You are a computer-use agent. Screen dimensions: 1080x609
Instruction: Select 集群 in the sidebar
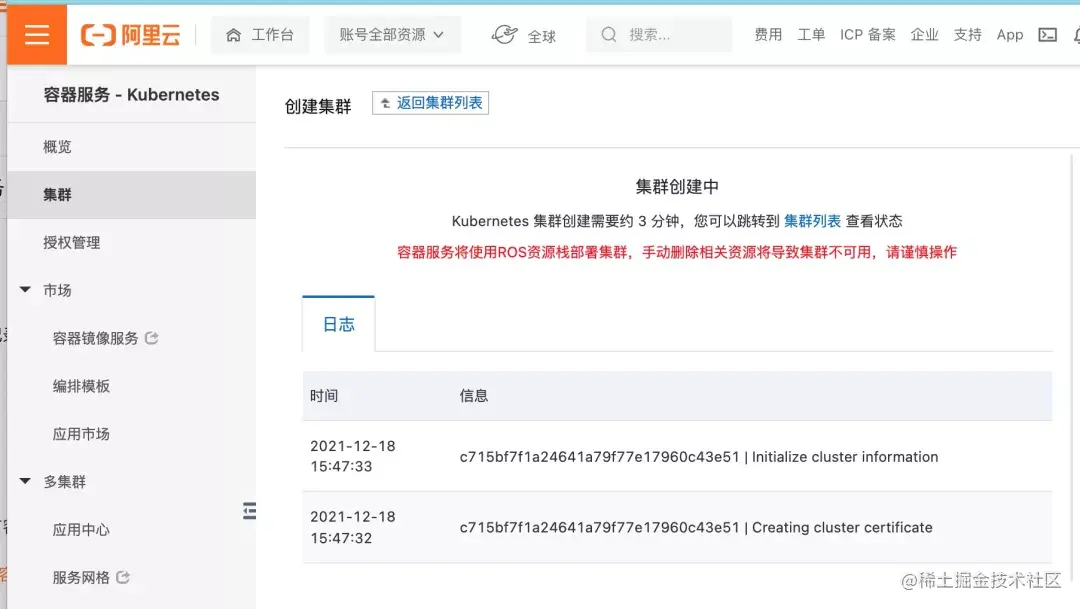[131, 195]
